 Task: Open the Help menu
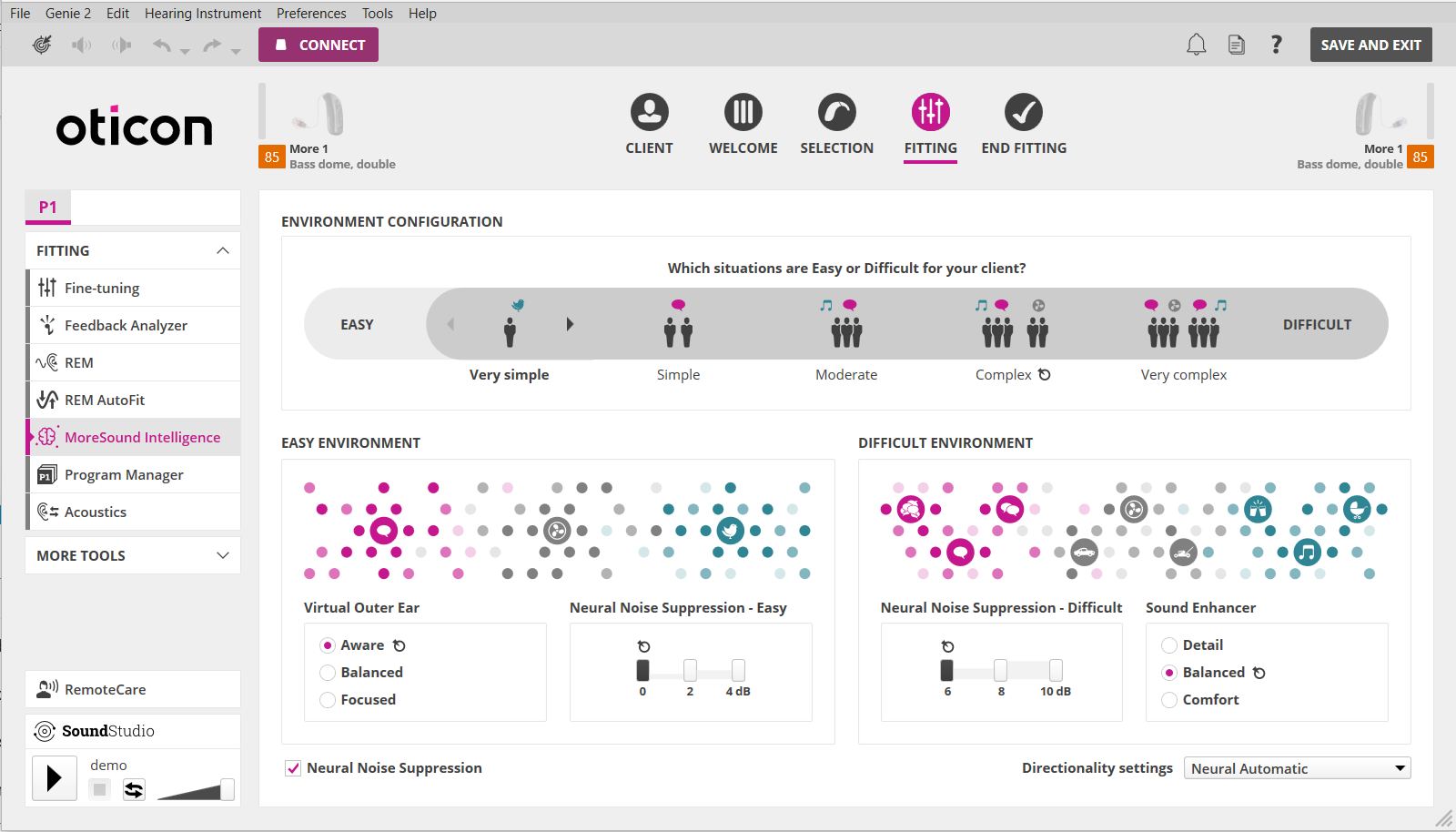pos(422,13)
